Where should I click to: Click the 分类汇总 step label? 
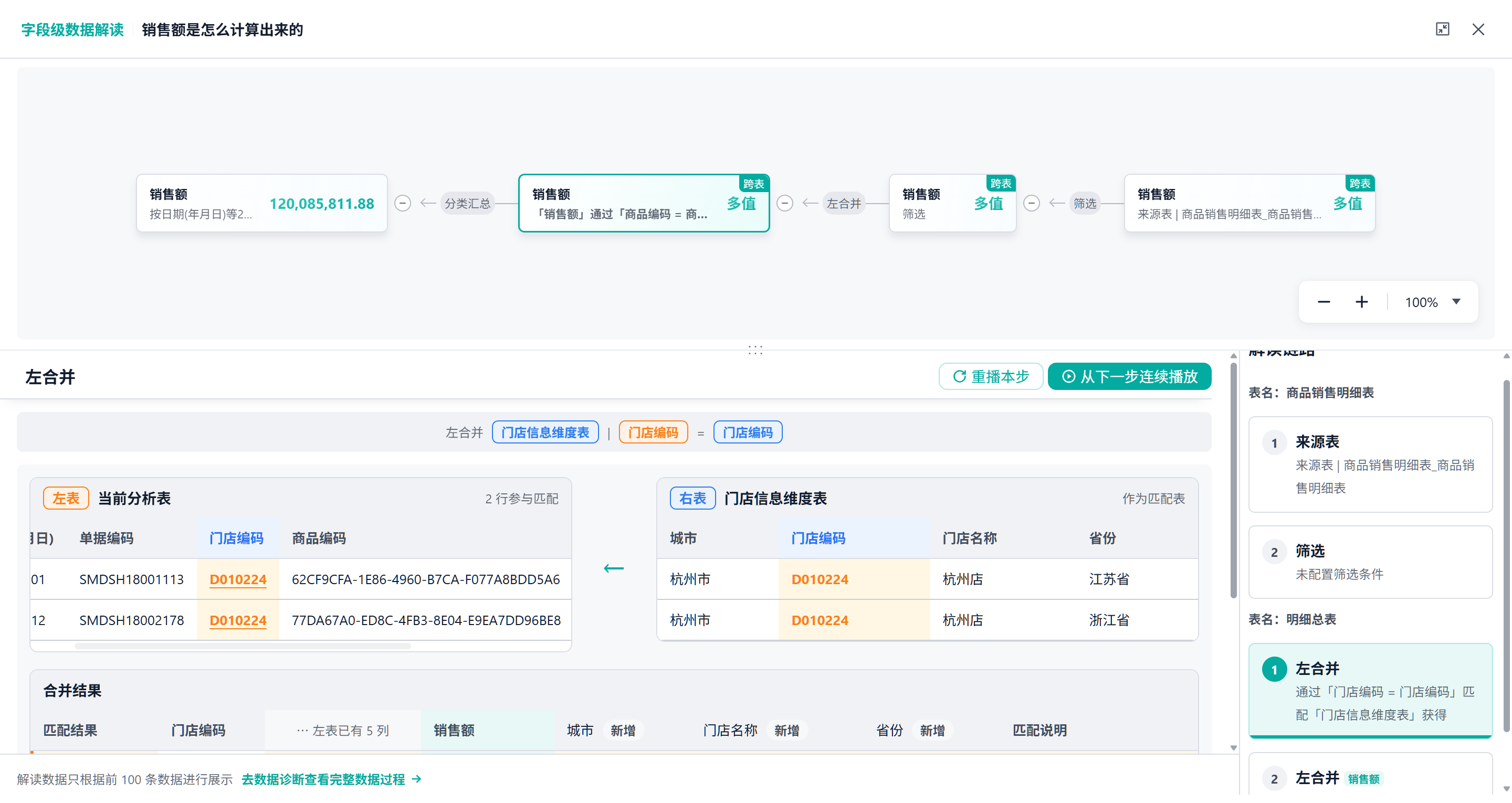click(467, 203)
